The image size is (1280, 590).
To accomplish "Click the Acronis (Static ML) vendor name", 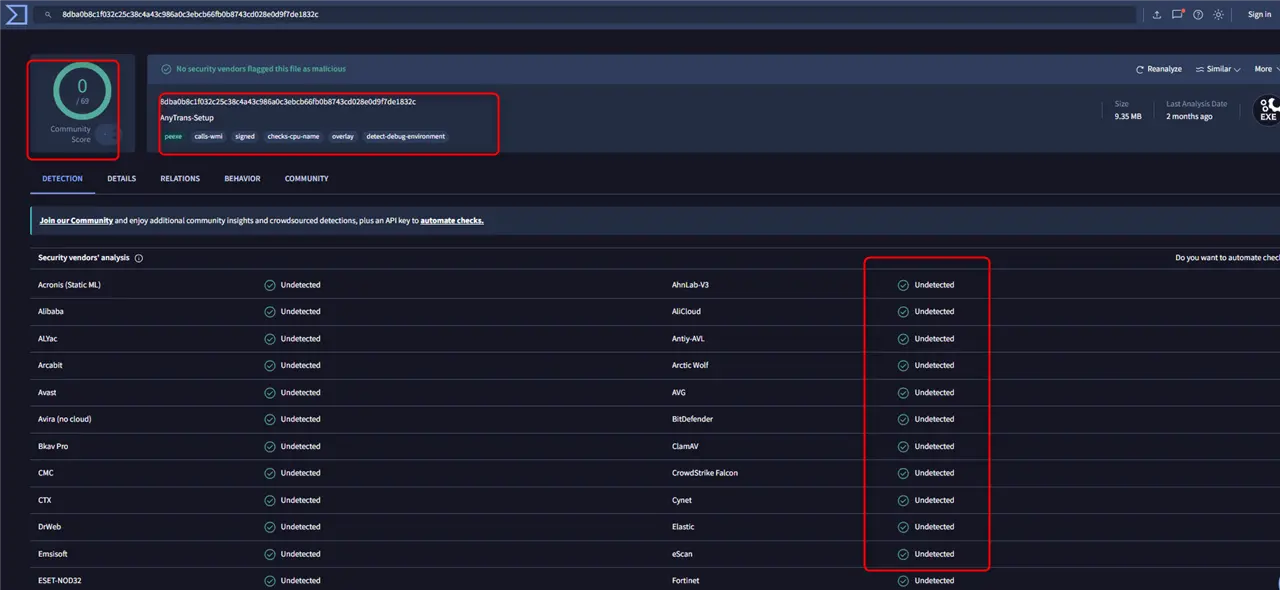I will tap(69, 285).
